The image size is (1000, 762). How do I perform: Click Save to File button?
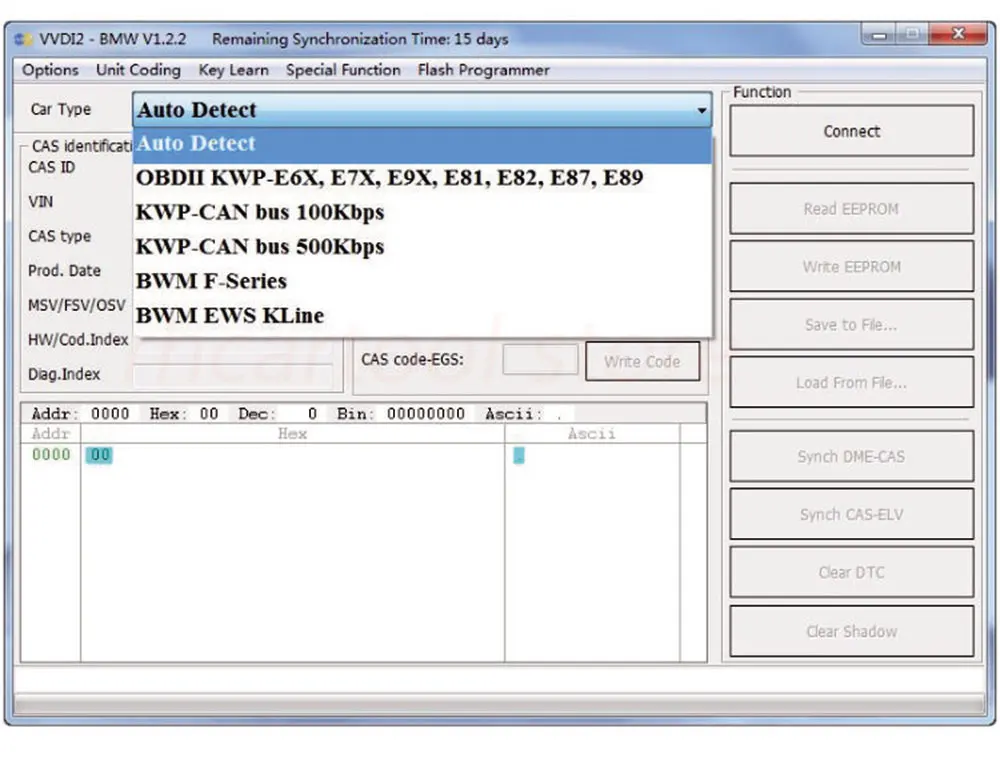point(851,325)
